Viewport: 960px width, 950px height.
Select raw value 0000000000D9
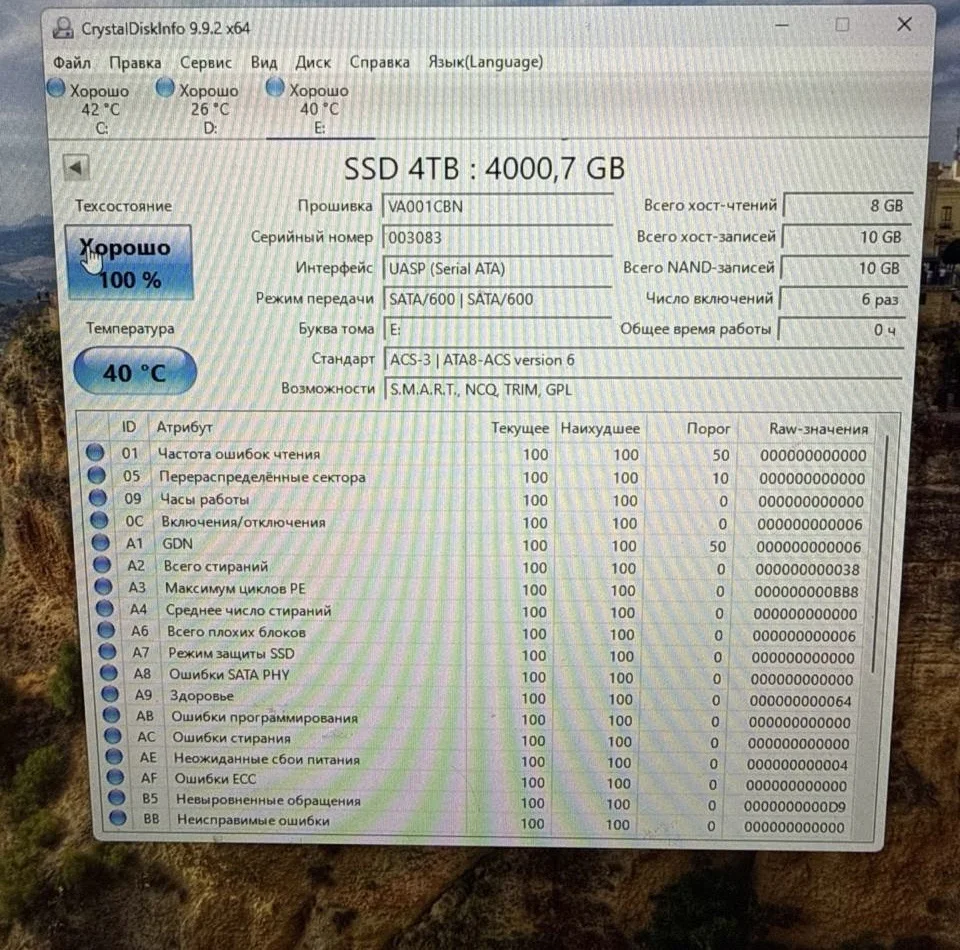[795, 807]
